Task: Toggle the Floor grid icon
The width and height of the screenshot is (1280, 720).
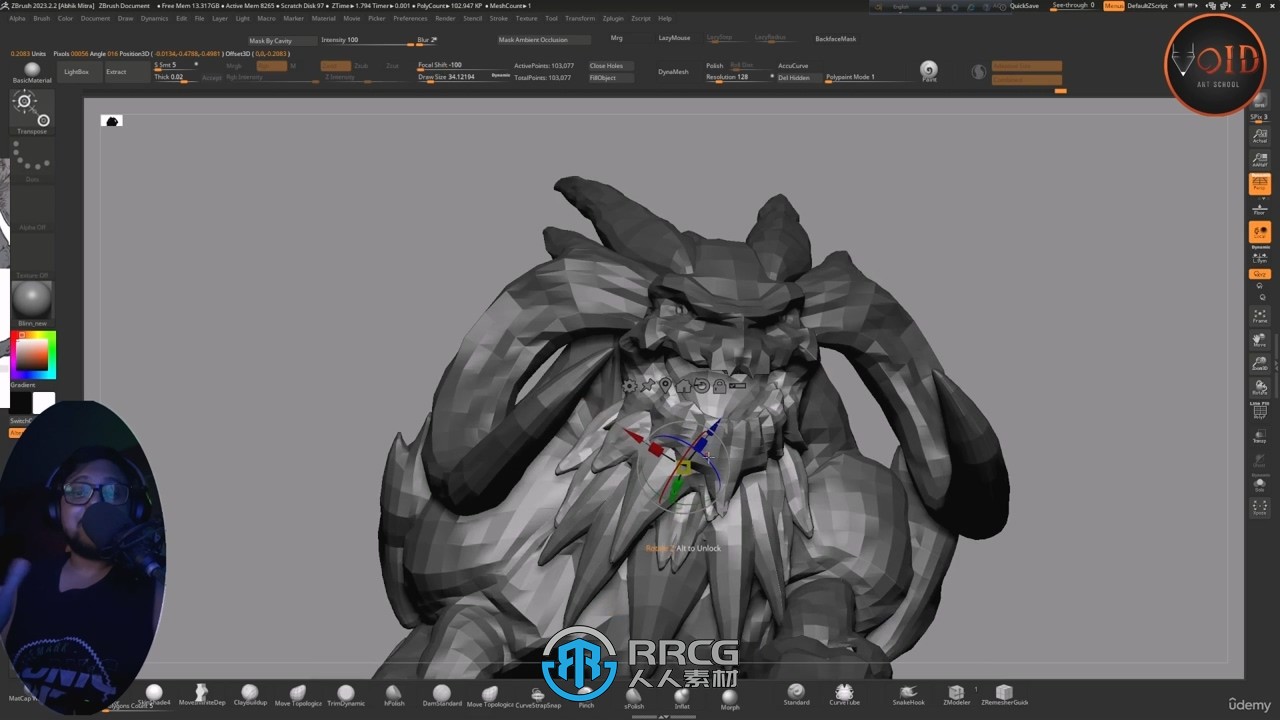Action: 1260,208
